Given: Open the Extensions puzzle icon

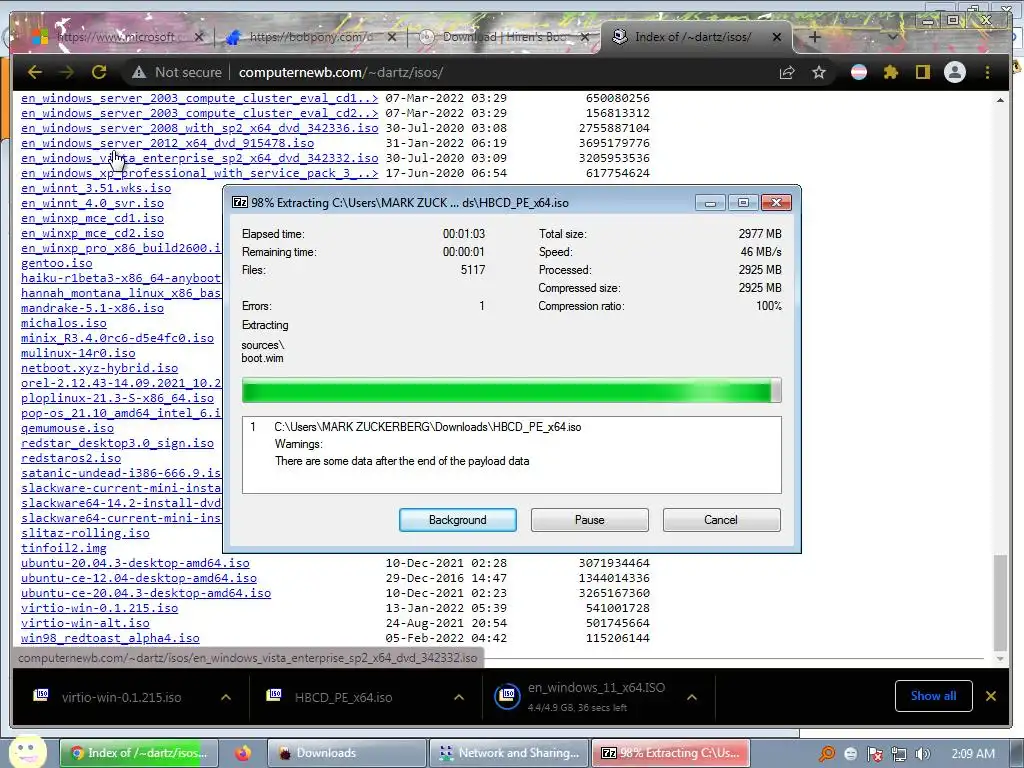Looking at the screenshot, I should 891,72.
